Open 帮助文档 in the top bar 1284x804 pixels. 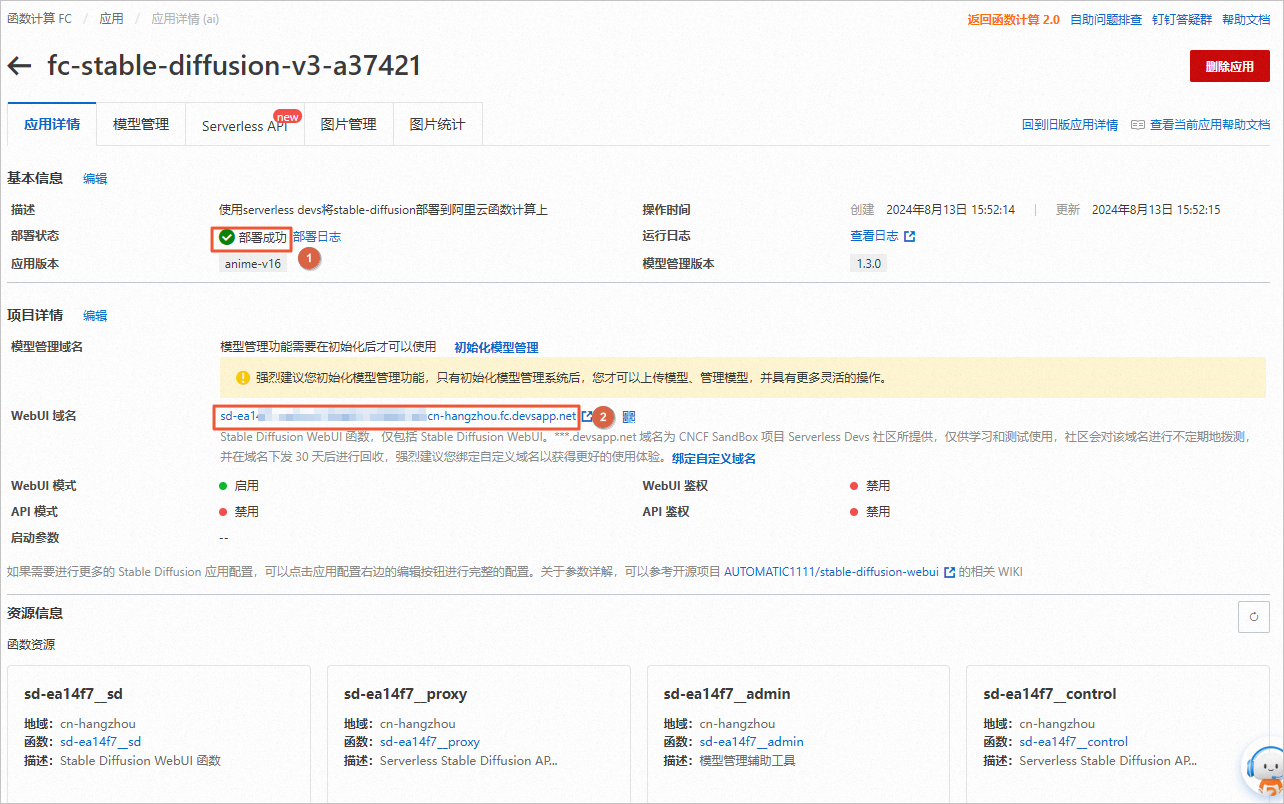coord(1246,19)
